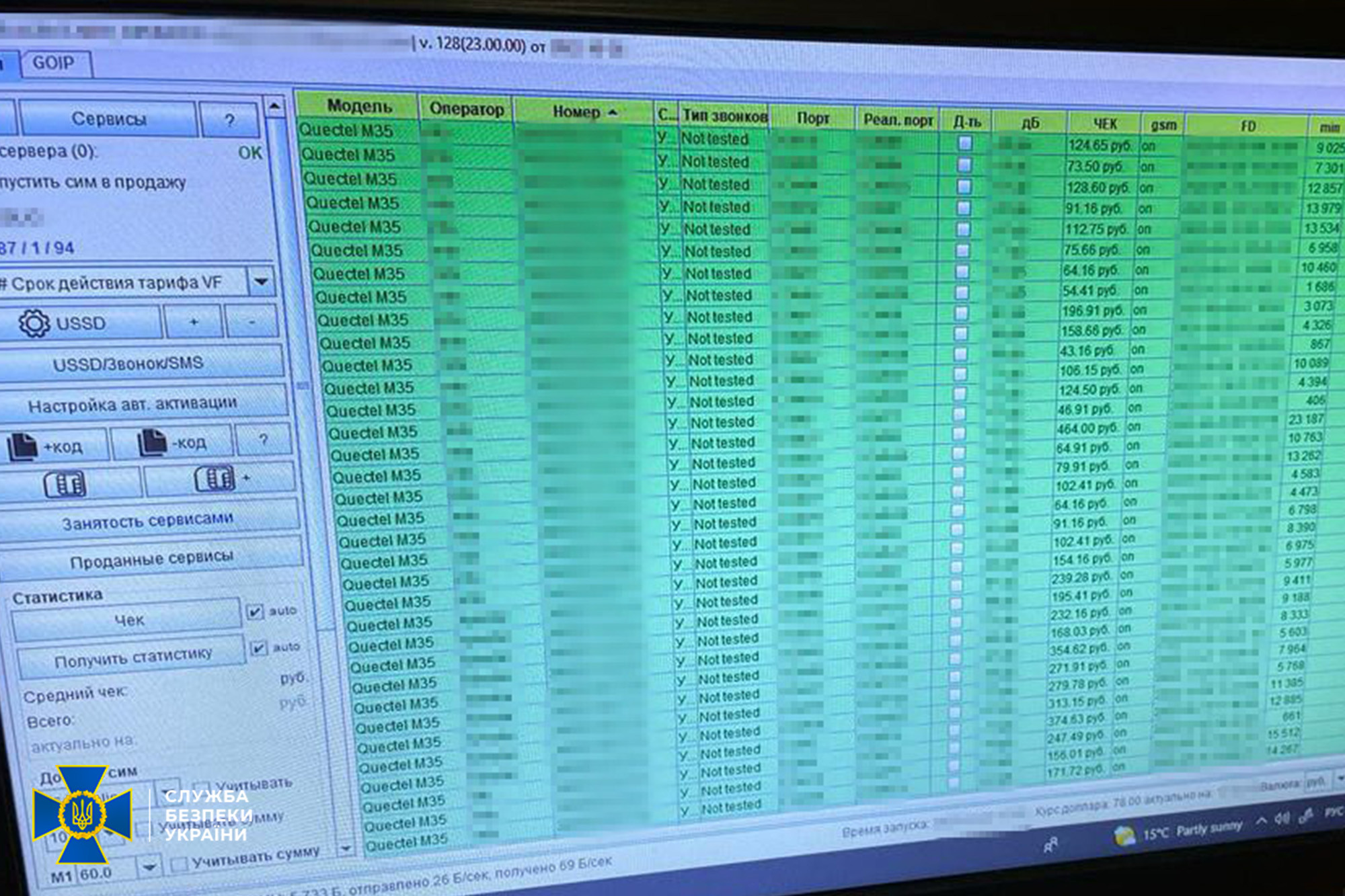Click the SIM card icon button

[x=65, y=483]
